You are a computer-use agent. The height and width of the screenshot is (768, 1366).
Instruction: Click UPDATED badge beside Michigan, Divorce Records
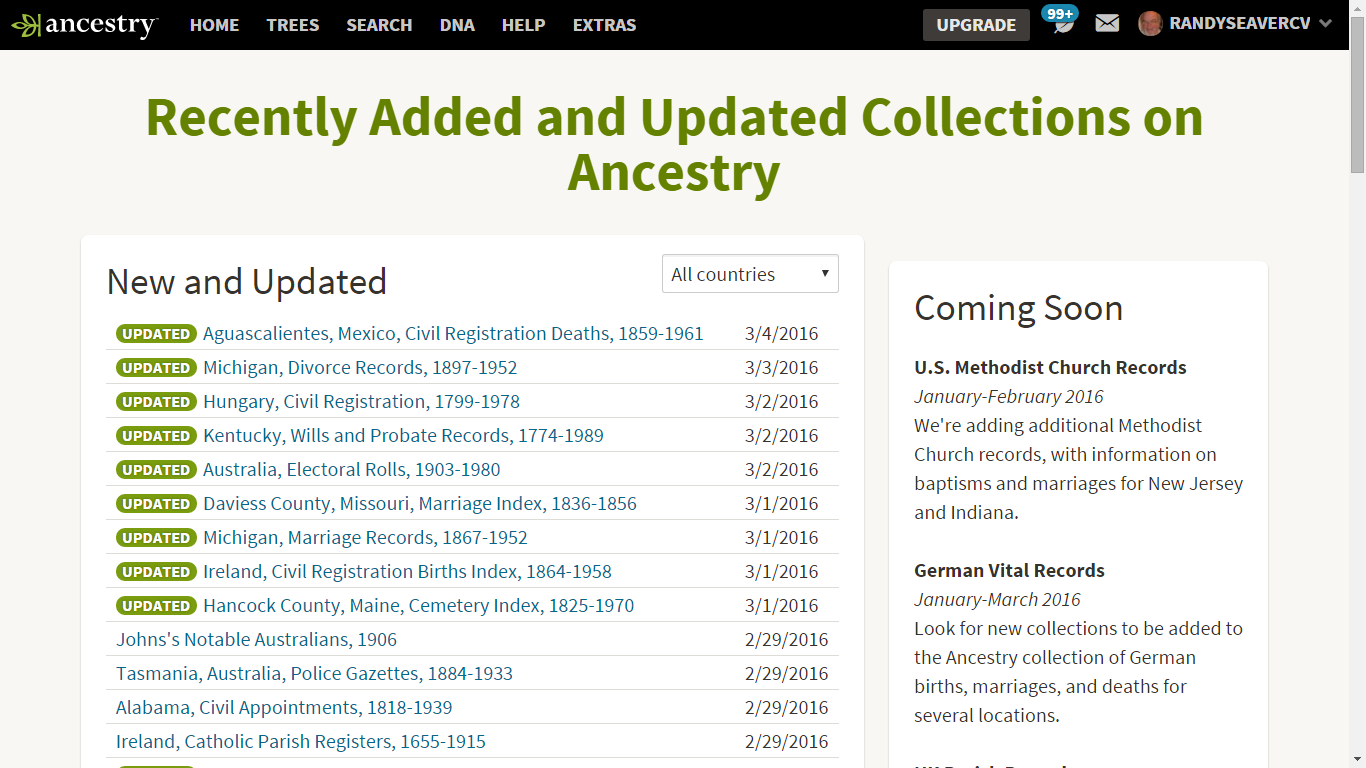click(x=155, y=368)
